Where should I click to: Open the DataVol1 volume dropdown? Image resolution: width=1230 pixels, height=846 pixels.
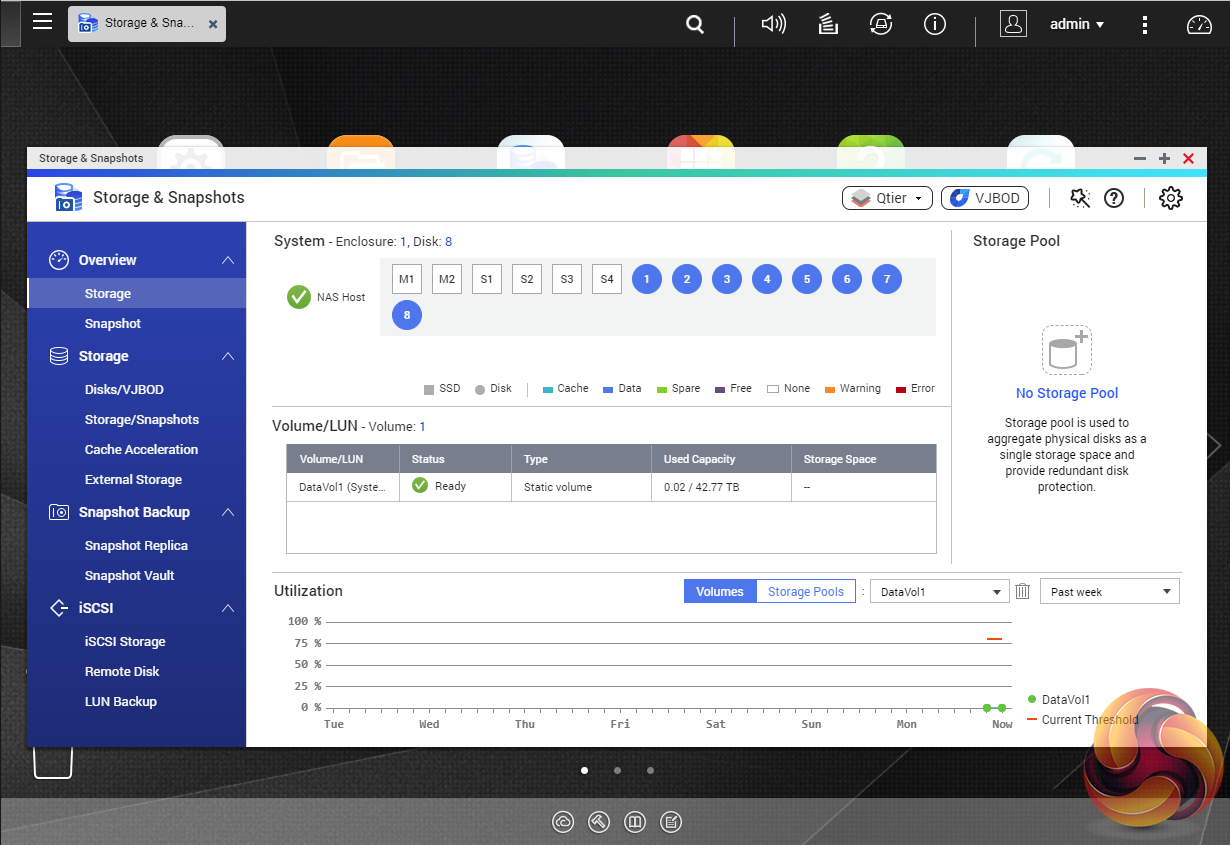[939, 592]
